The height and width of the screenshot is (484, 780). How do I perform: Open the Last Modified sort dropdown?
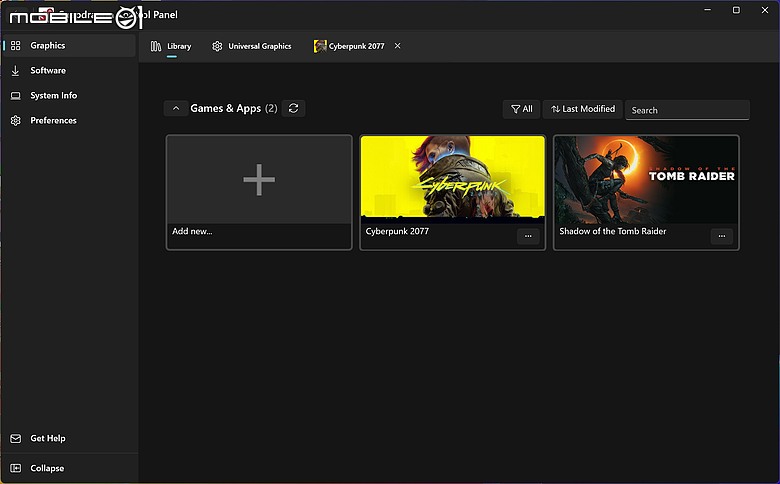(583, 109)
